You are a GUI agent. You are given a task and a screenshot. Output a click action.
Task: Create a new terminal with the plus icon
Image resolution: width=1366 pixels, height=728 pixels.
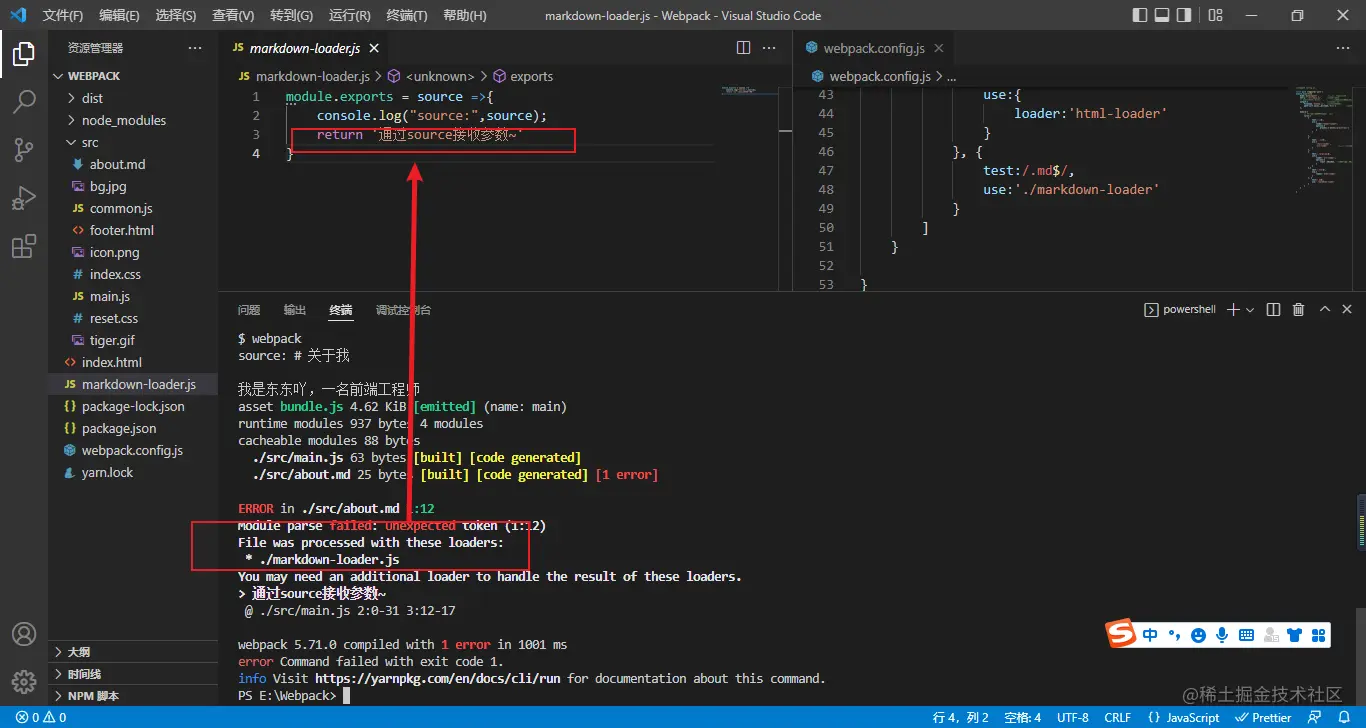coord(1233,310)
